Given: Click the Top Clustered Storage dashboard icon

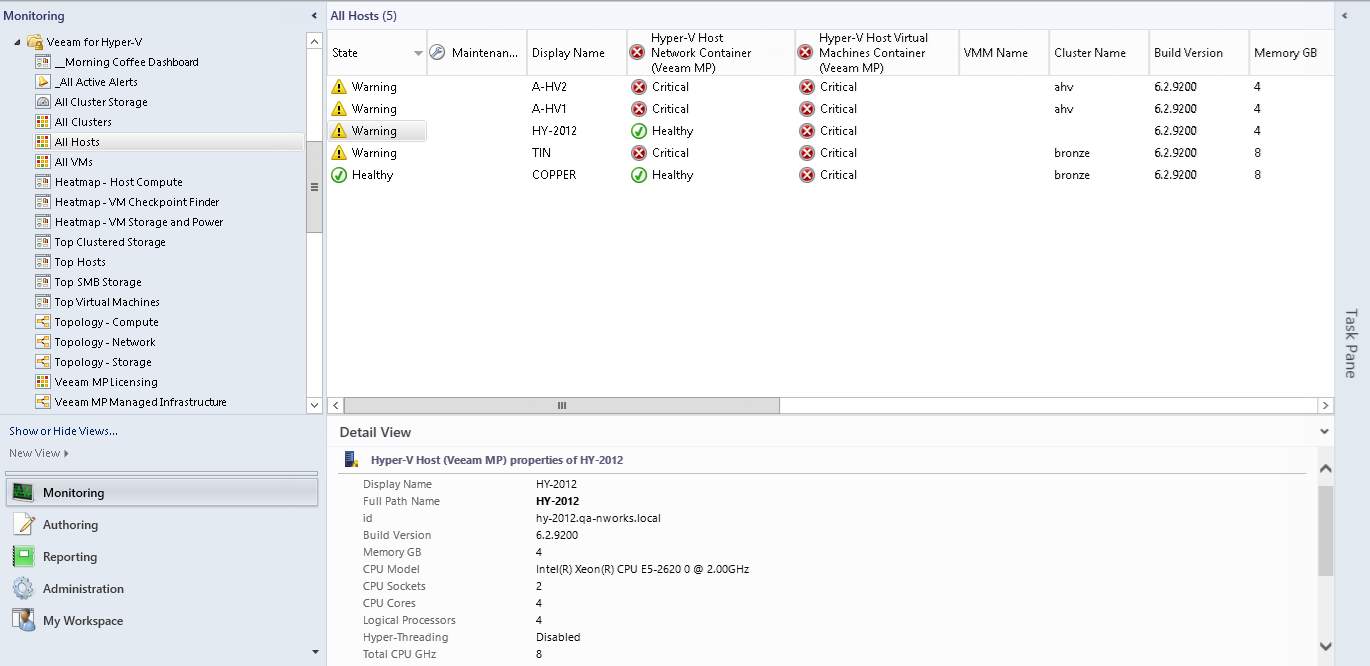Looking at the screenshot, I should [43, 242].
